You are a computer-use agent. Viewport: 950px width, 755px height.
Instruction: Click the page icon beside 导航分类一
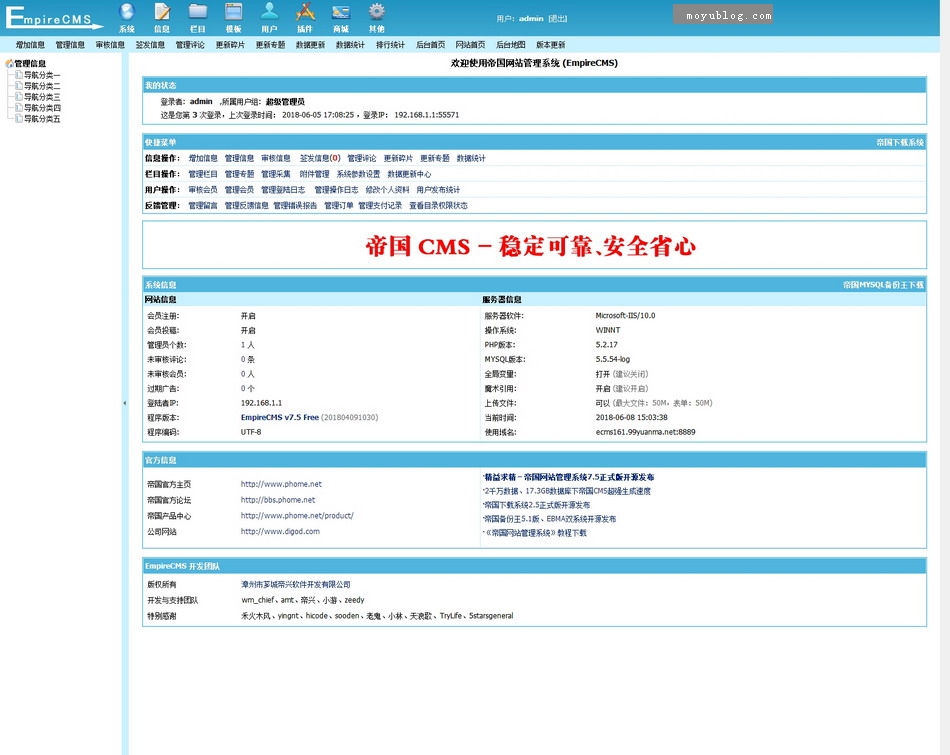click(19, 75)
